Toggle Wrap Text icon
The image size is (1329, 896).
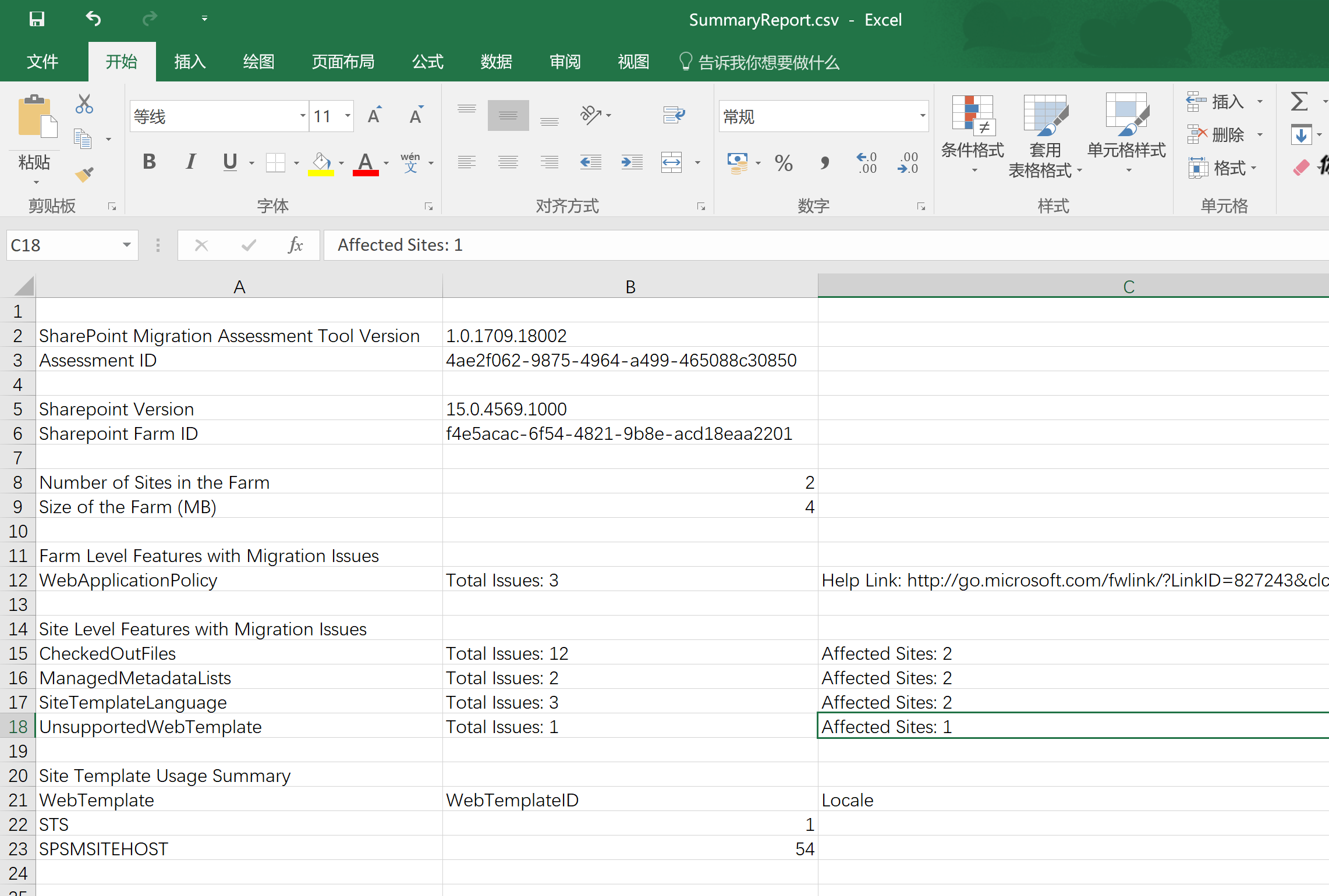click(x=674, y=115)
